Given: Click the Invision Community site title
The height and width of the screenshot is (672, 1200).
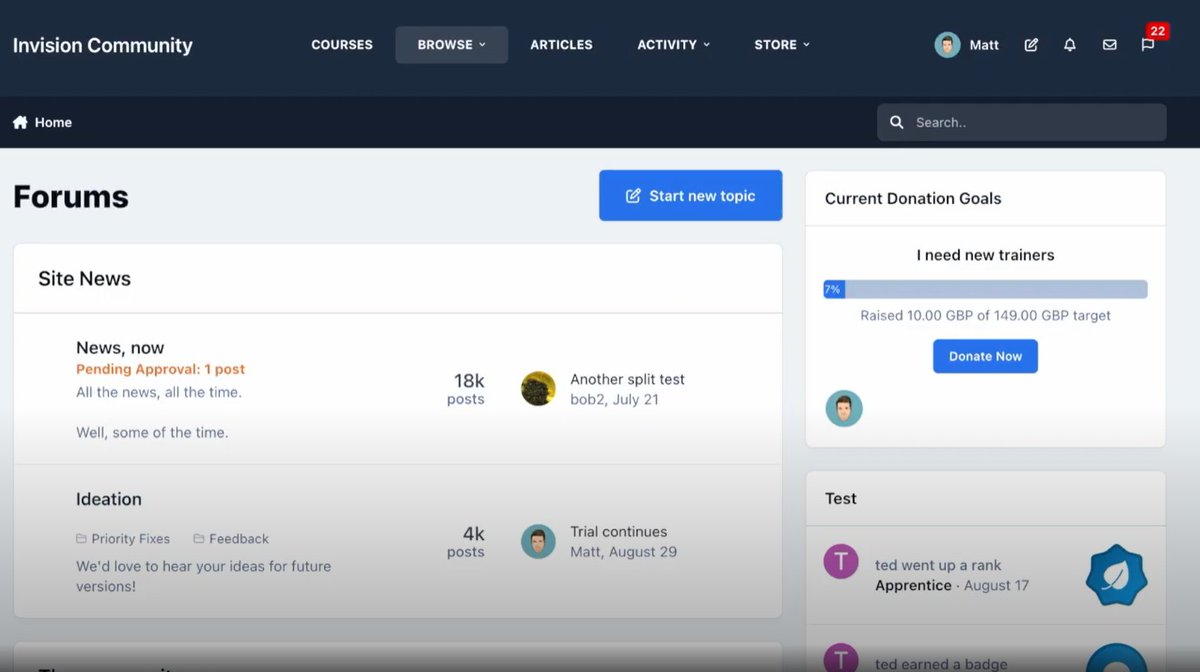Looking at the screenshot, I should [x=102, y=45].
